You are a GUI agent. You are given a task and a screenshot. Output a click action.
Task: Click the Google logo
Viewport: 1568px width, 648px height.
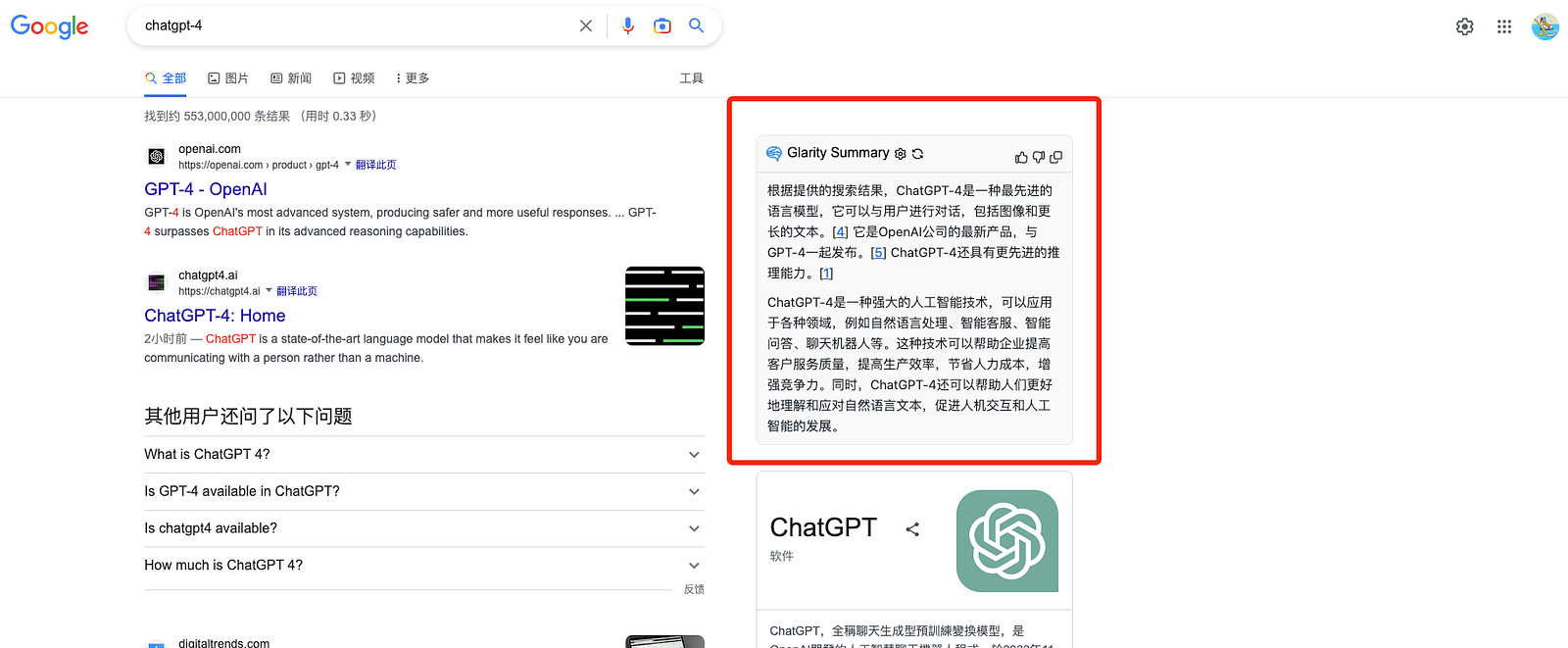tap(49, 26)
